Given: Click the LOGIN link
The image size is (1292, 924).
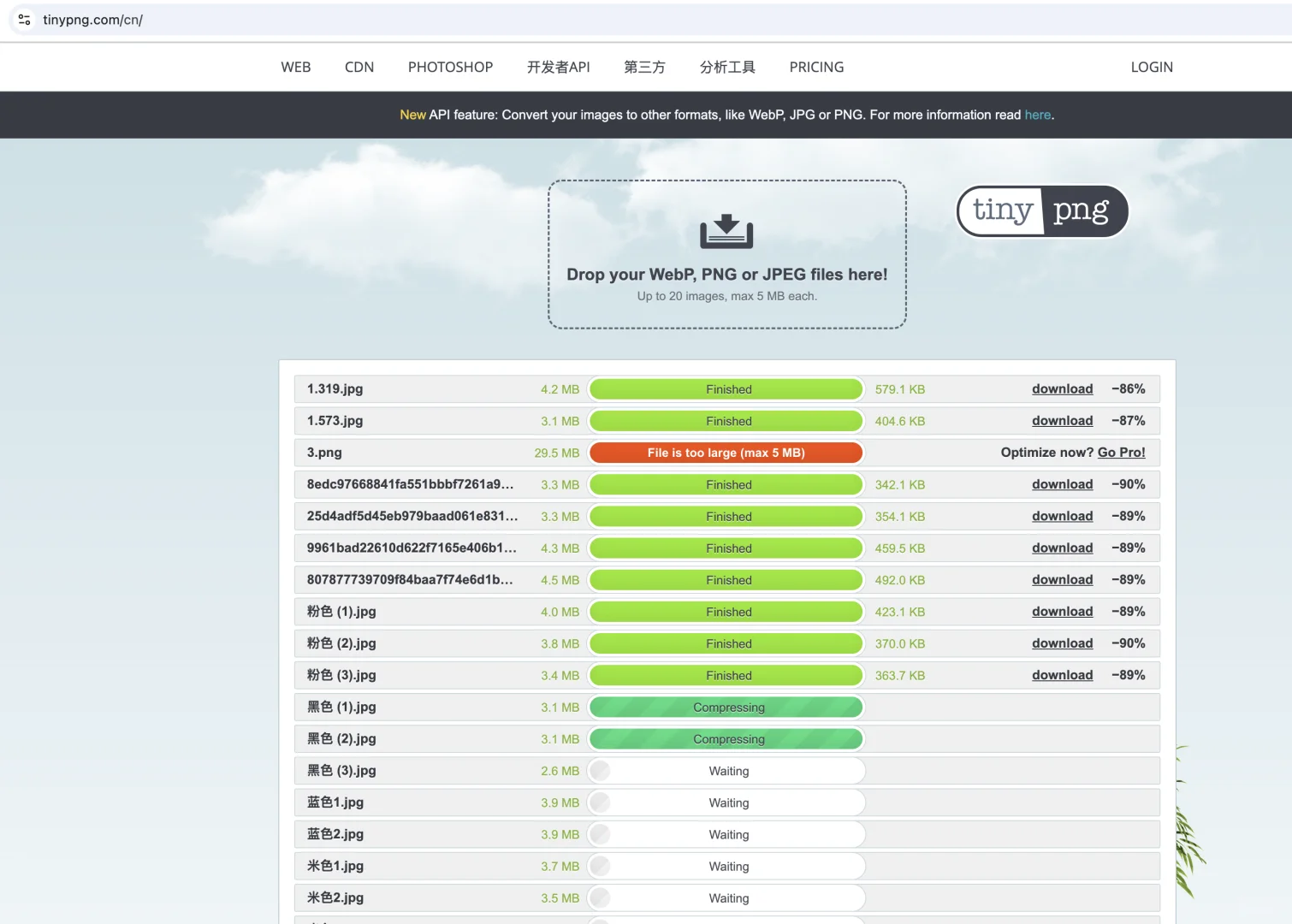Looking at the screenshot, I should point(1152,67).
